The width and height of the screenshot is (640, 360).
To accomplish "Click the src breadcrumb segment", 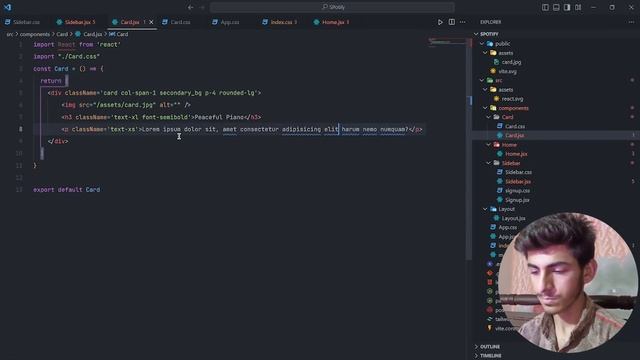I will [9, 34].
